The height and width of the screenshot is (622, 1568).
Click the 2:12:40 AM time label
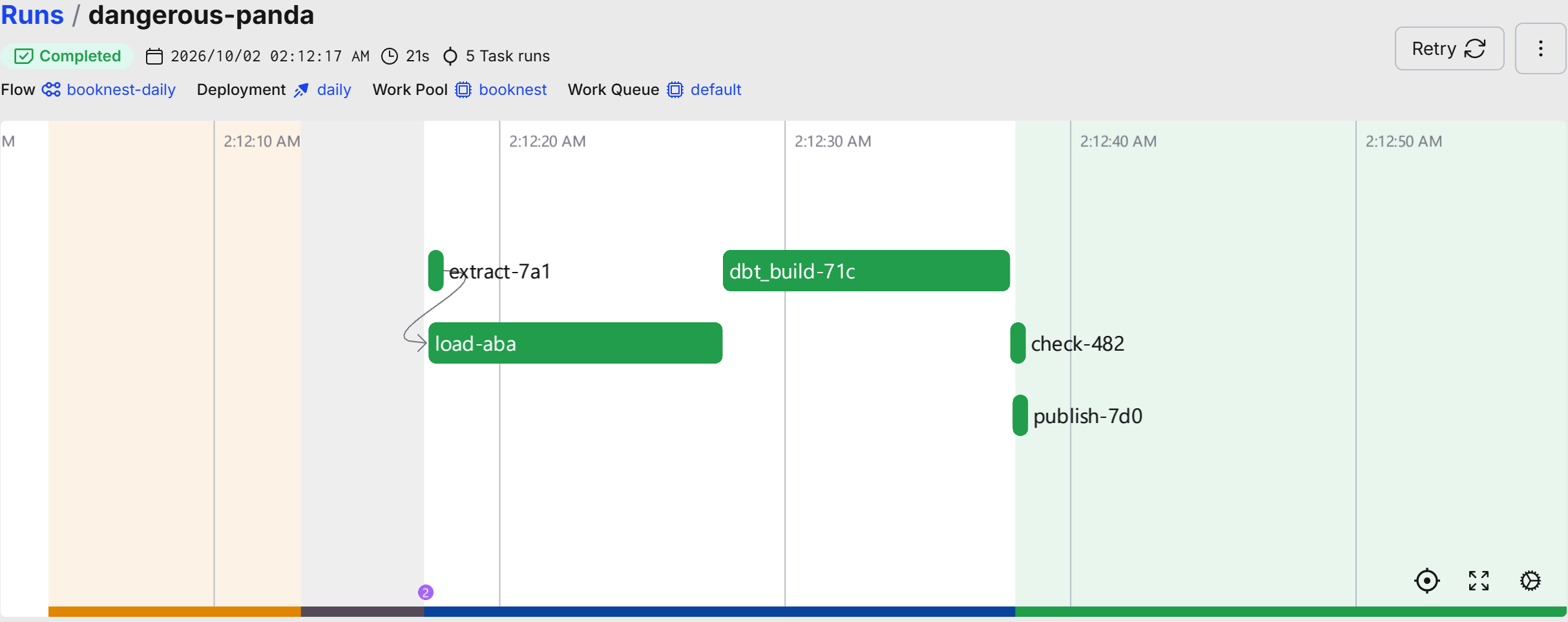click(1118, 141)
